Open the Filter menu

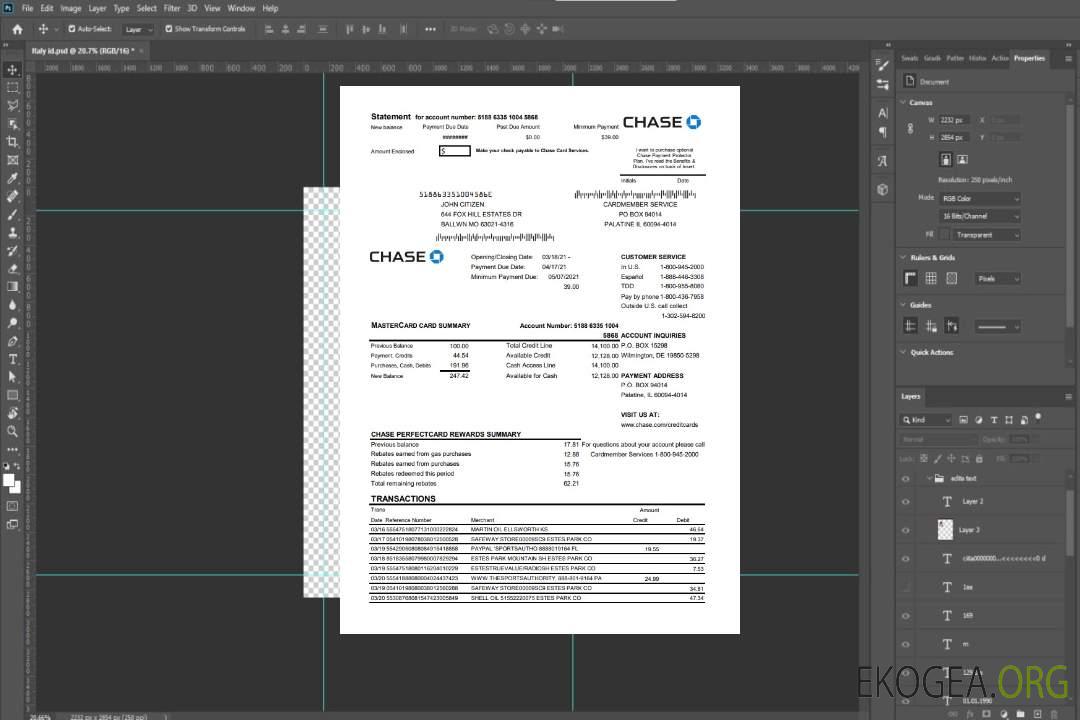point(172,8)
